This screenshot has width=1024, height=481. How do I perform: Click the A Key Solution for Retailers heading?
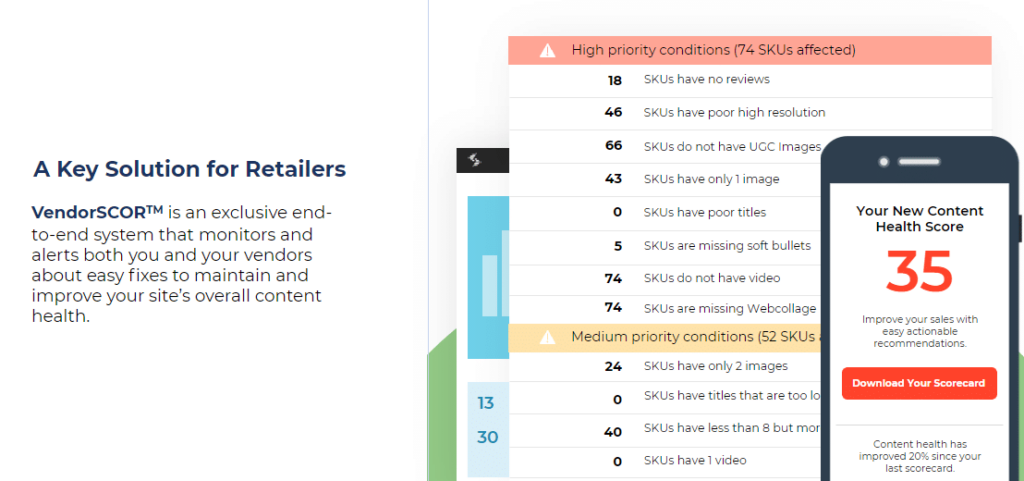click(189, 169)
